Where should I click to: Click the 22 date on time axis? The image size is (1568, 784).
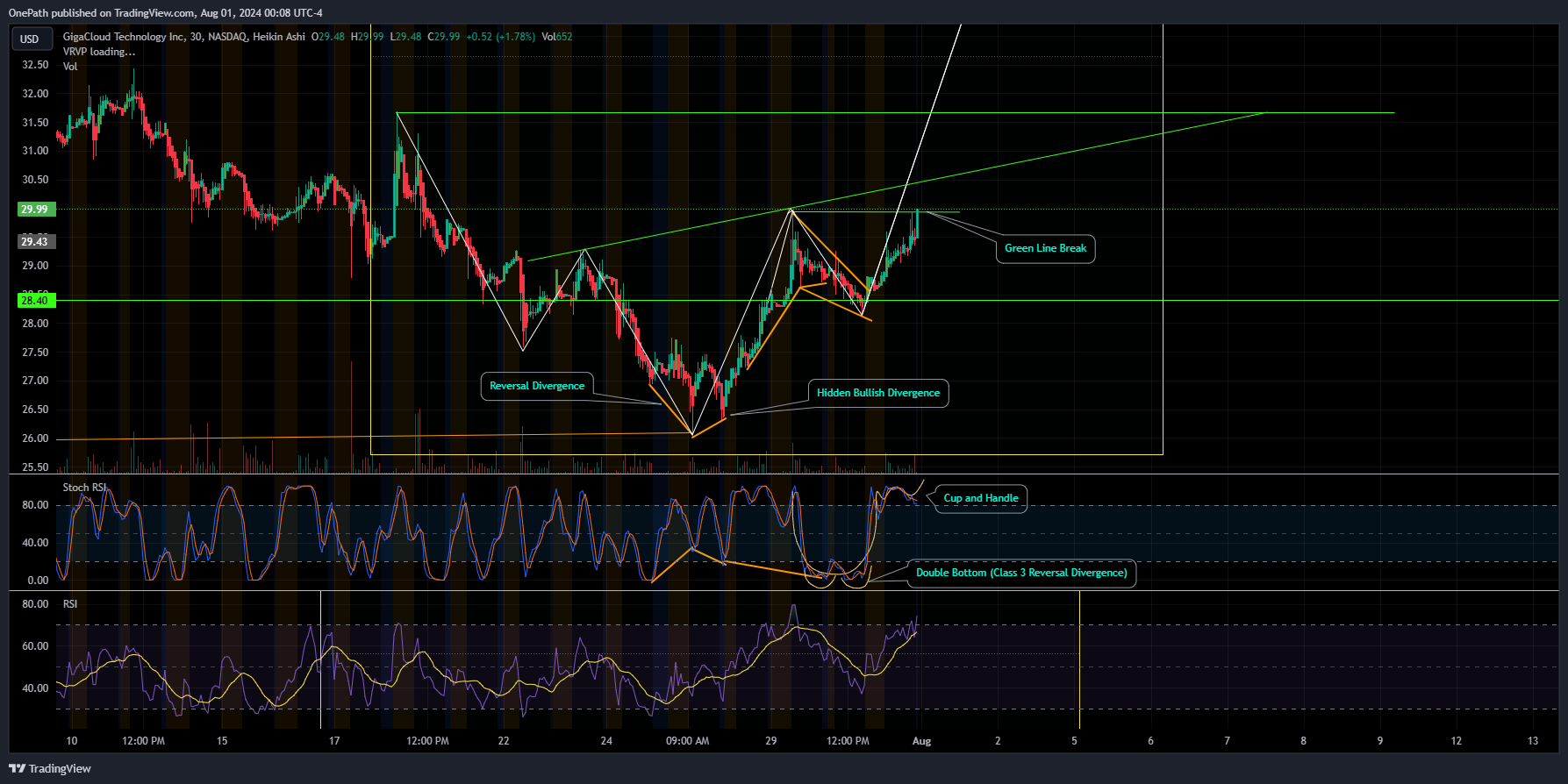coord(504,741)
